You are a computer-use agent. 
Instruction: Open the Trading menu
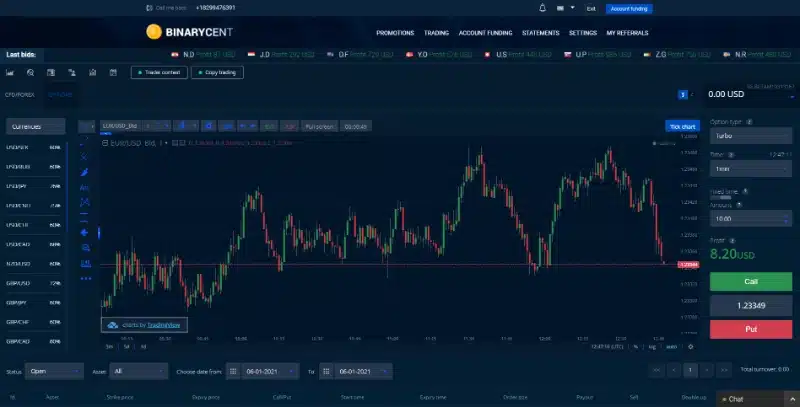point(436,33)
